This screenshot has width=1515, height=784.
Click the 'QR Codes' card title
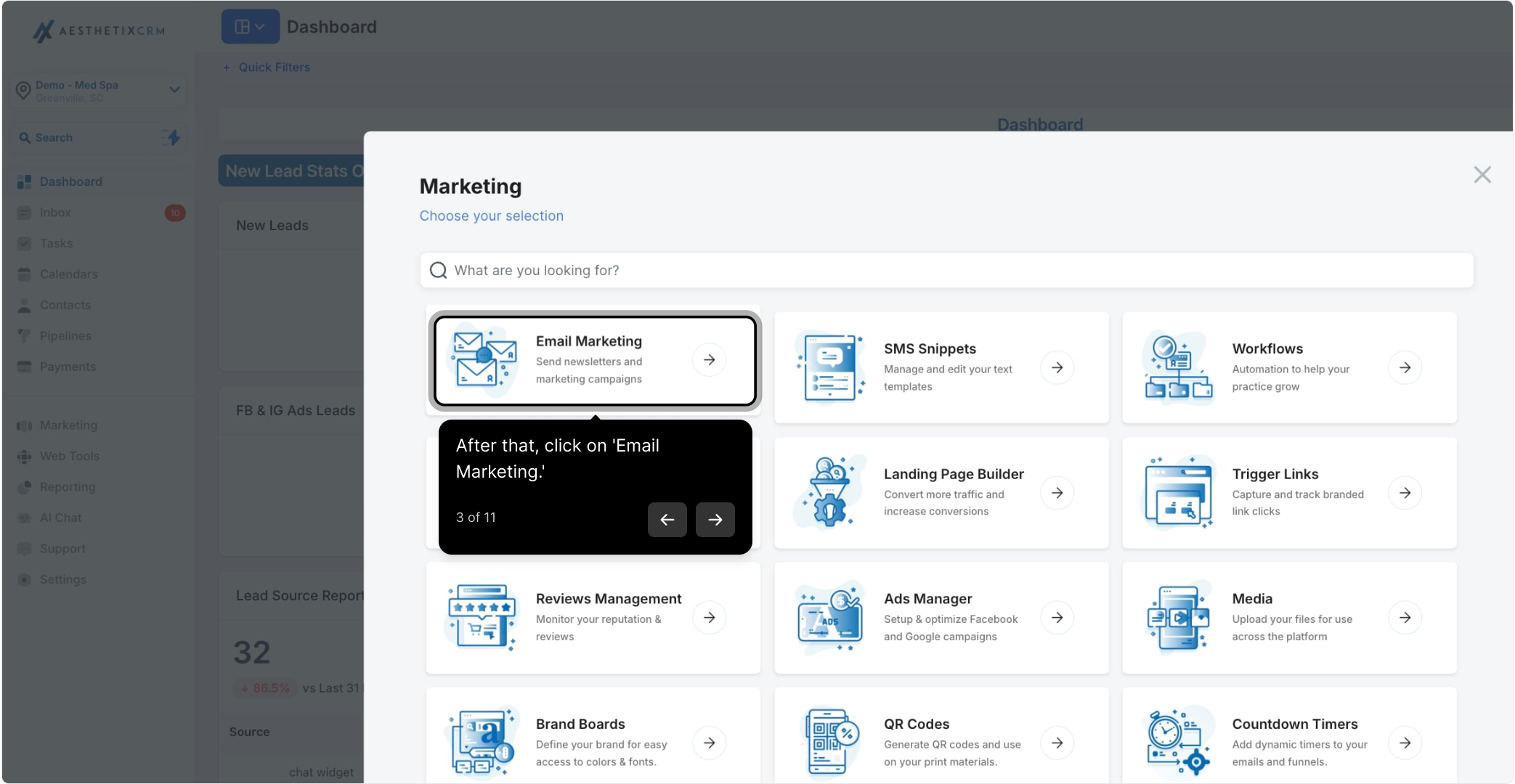[x=917, y=724]
